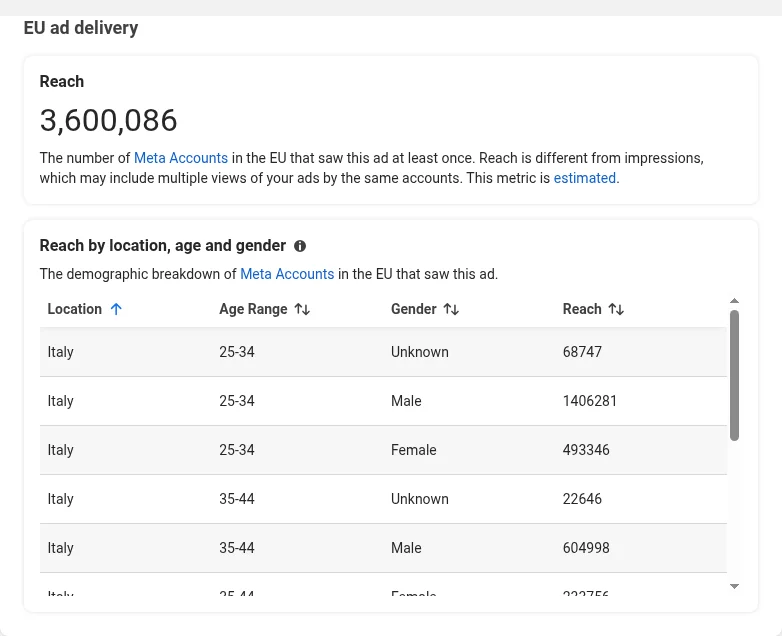Click the EU ad delivery heading
782x636 pixels.
pos(81,28)
